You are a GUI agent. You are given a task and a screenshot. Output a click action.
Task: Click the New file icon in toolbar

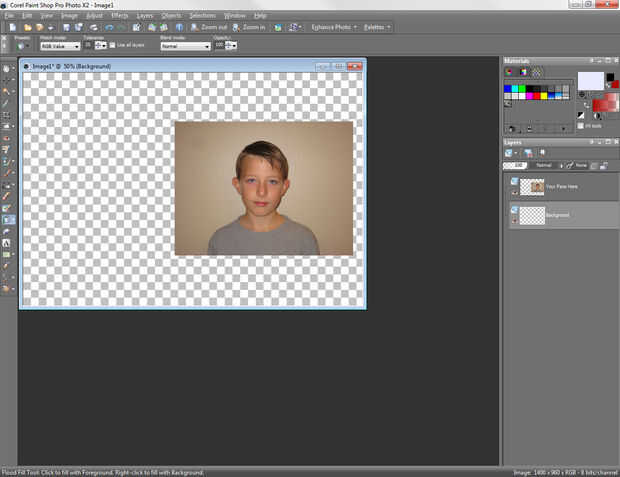(12, 27)
